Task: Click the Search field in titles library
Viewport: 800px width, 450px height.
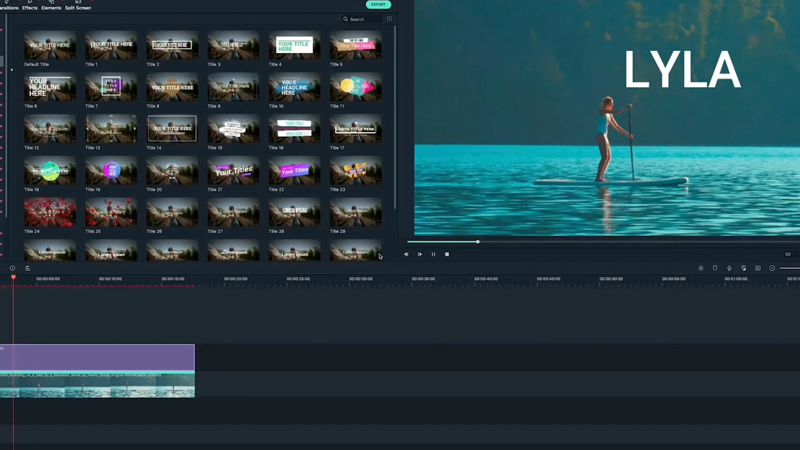Action: [362, 19]
